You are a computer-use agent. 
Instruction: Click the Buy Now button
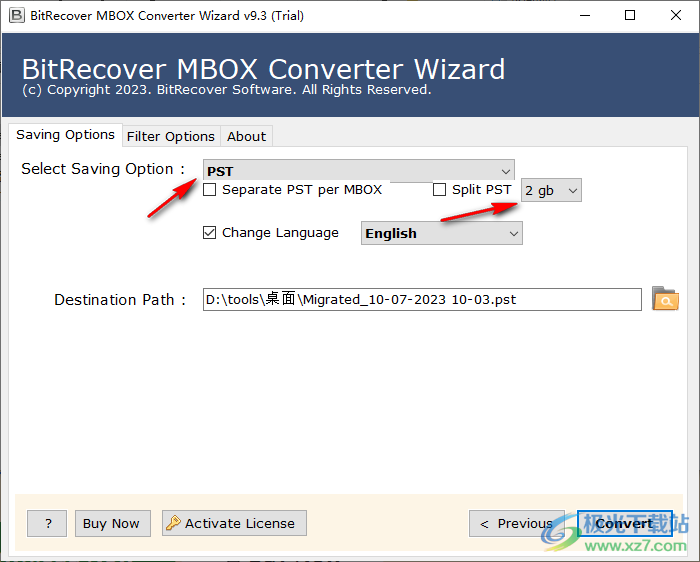coord(112,523)
